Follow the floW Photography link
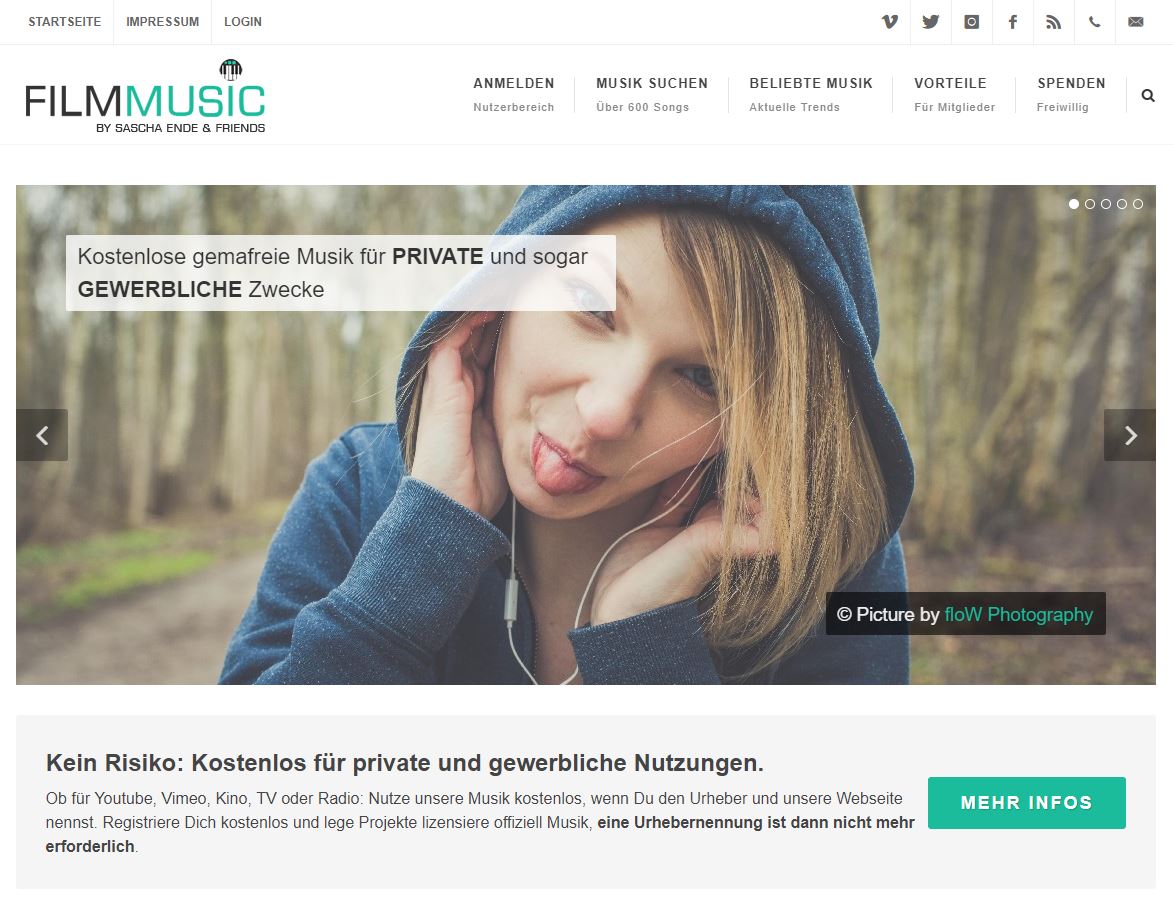Image resolution: width=1173 pixels, height=906 pixels. (x=1018, y=614)
